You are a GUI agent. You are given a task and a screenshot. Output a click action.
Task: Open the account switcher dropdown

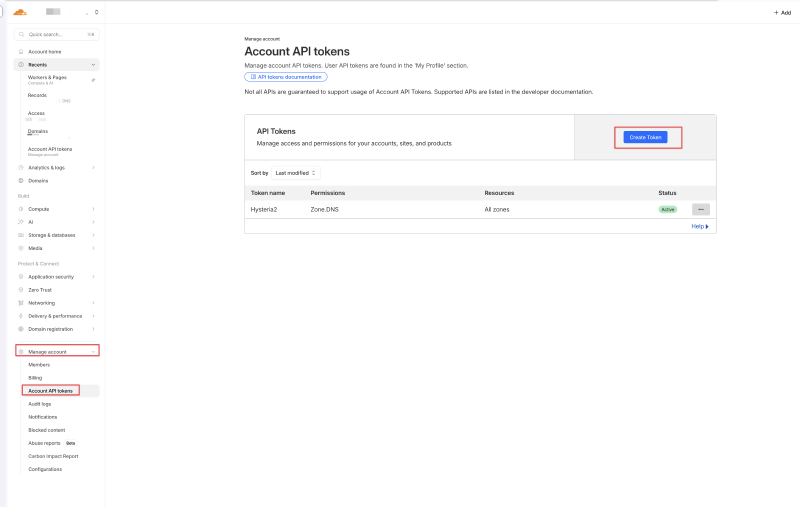tap(94, 12)
